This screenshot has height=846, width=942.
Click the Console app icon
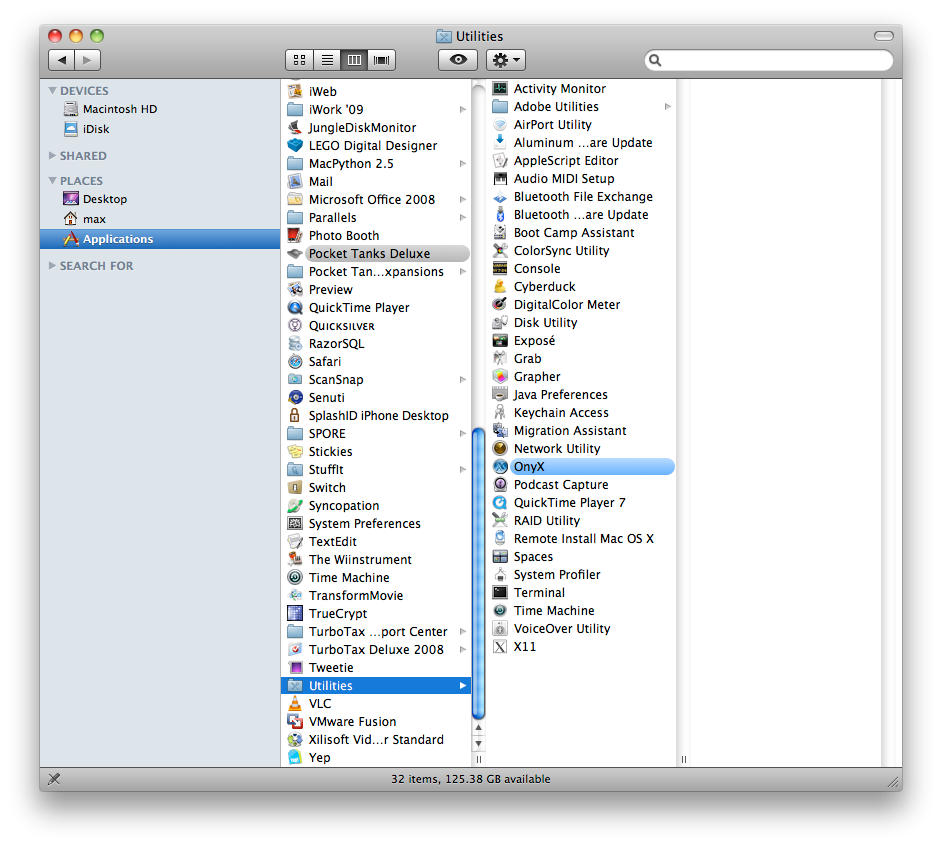click(500, 269)
